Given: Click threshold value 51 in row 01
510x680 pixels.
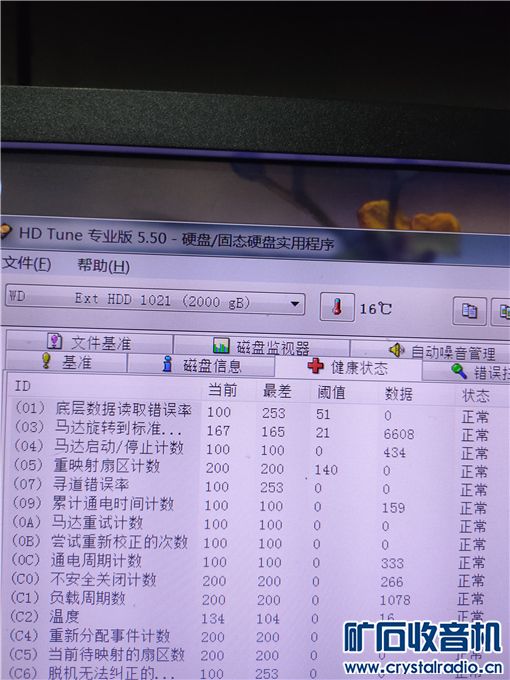Looking at the screenshot, I should click(323, 414).
